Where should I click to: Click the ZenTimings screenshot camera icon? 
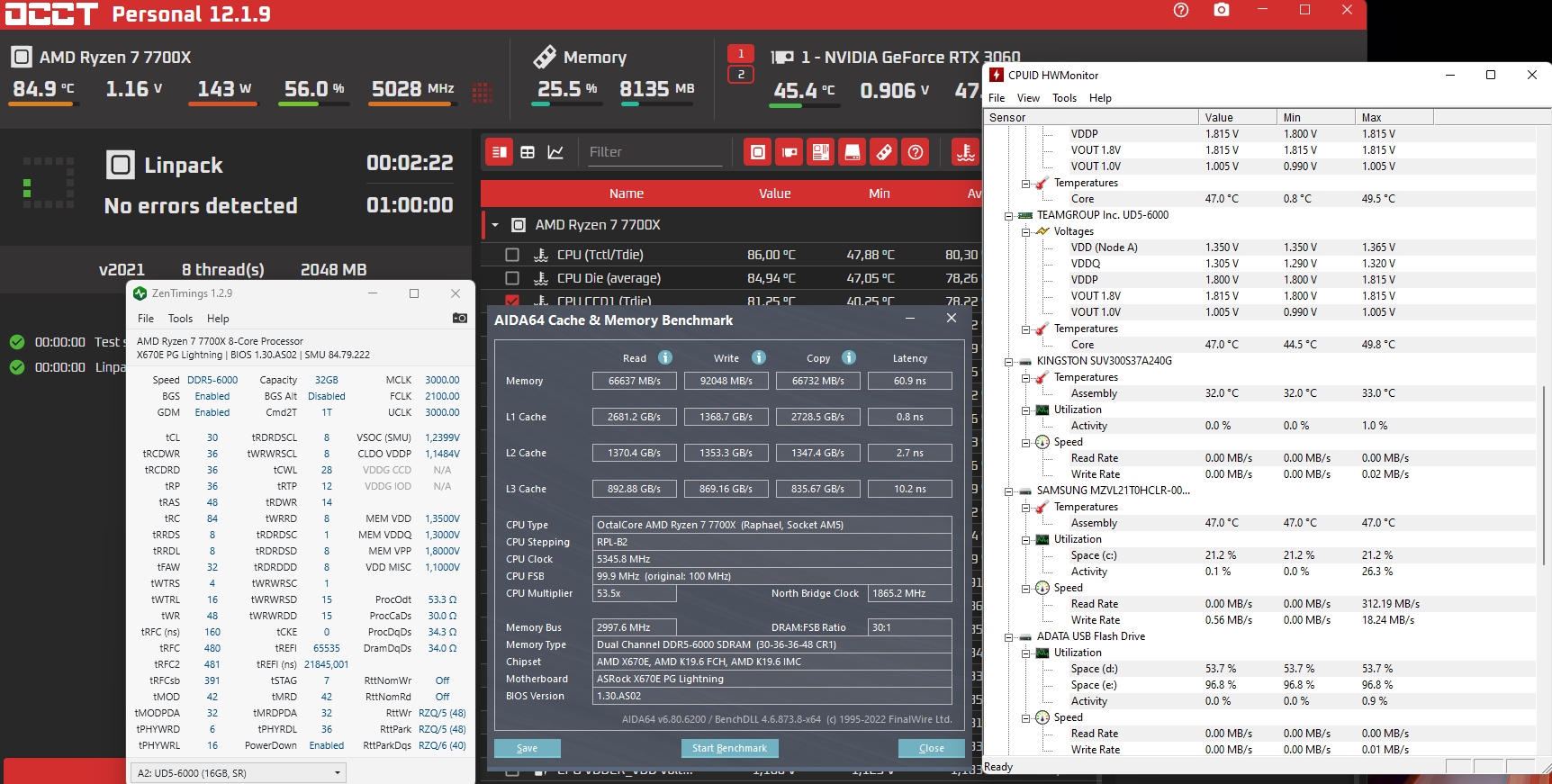(x=460, y=318)
